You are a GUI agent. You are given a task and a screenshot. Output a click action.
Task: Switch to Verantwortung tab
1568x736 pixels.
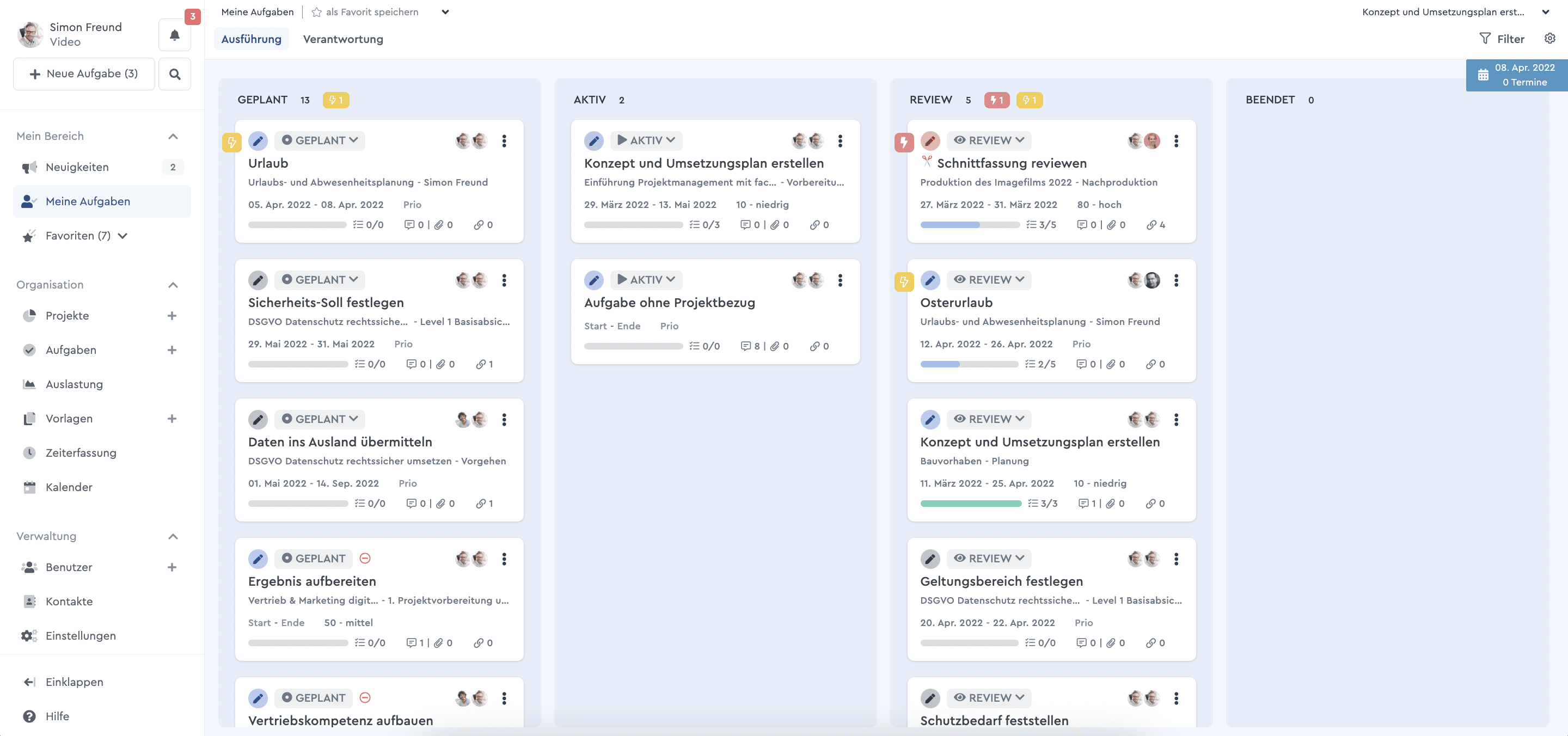coord(344,40)
